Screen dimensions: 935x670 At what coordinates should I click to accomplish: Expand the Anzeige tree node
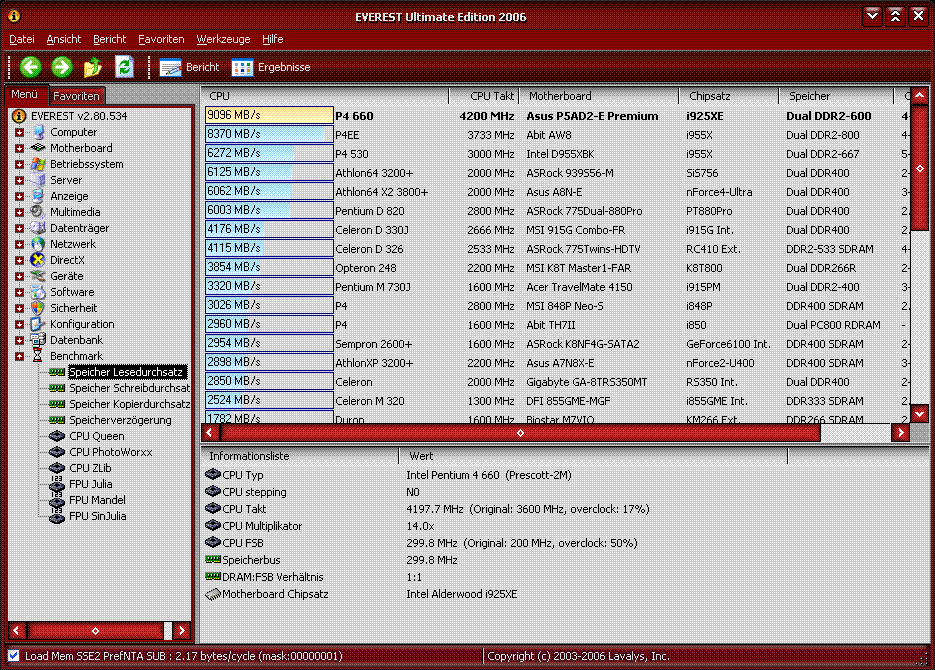pyautogui.click(x=20, y=196)
